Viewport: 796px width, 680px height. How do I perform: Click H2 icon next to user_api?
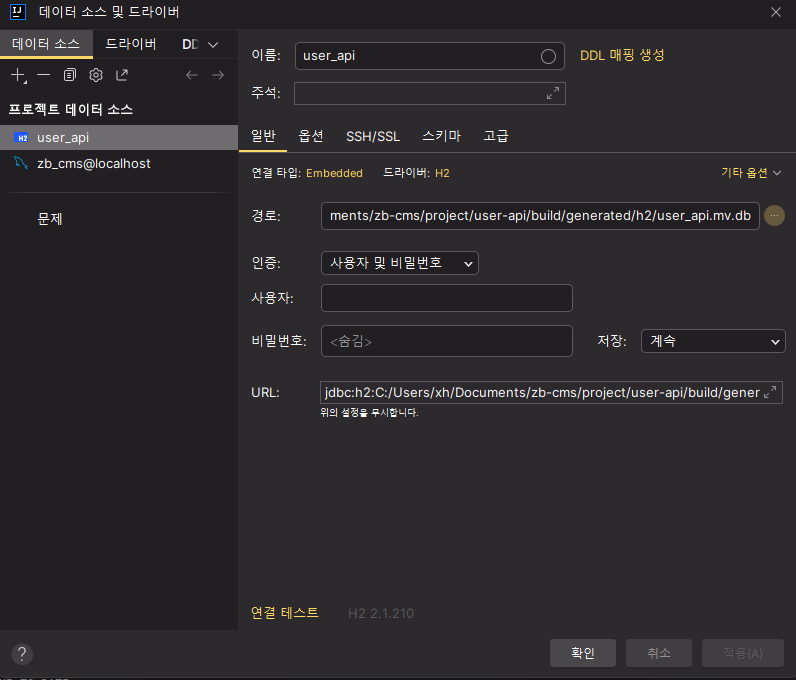[x=21, y=138]
